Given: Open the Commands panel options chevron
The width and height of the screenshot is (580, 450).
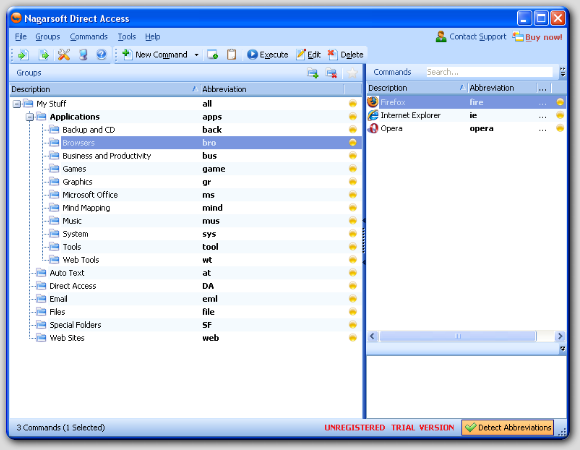Looking at the screenshot, I should pyautogui.click(x=563, y=72).
